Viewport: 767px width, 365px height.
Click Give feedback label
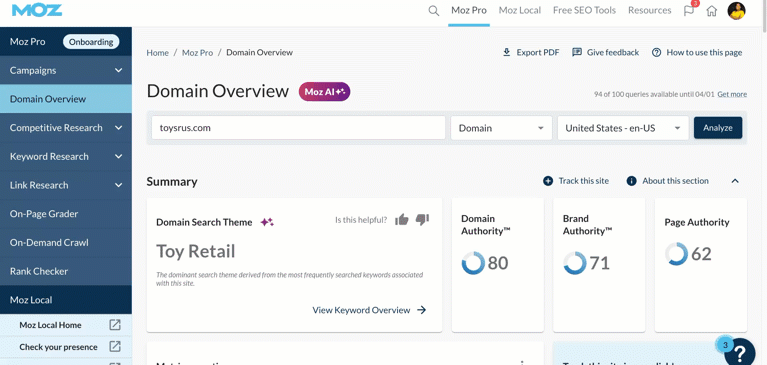[x=612, y=52]
